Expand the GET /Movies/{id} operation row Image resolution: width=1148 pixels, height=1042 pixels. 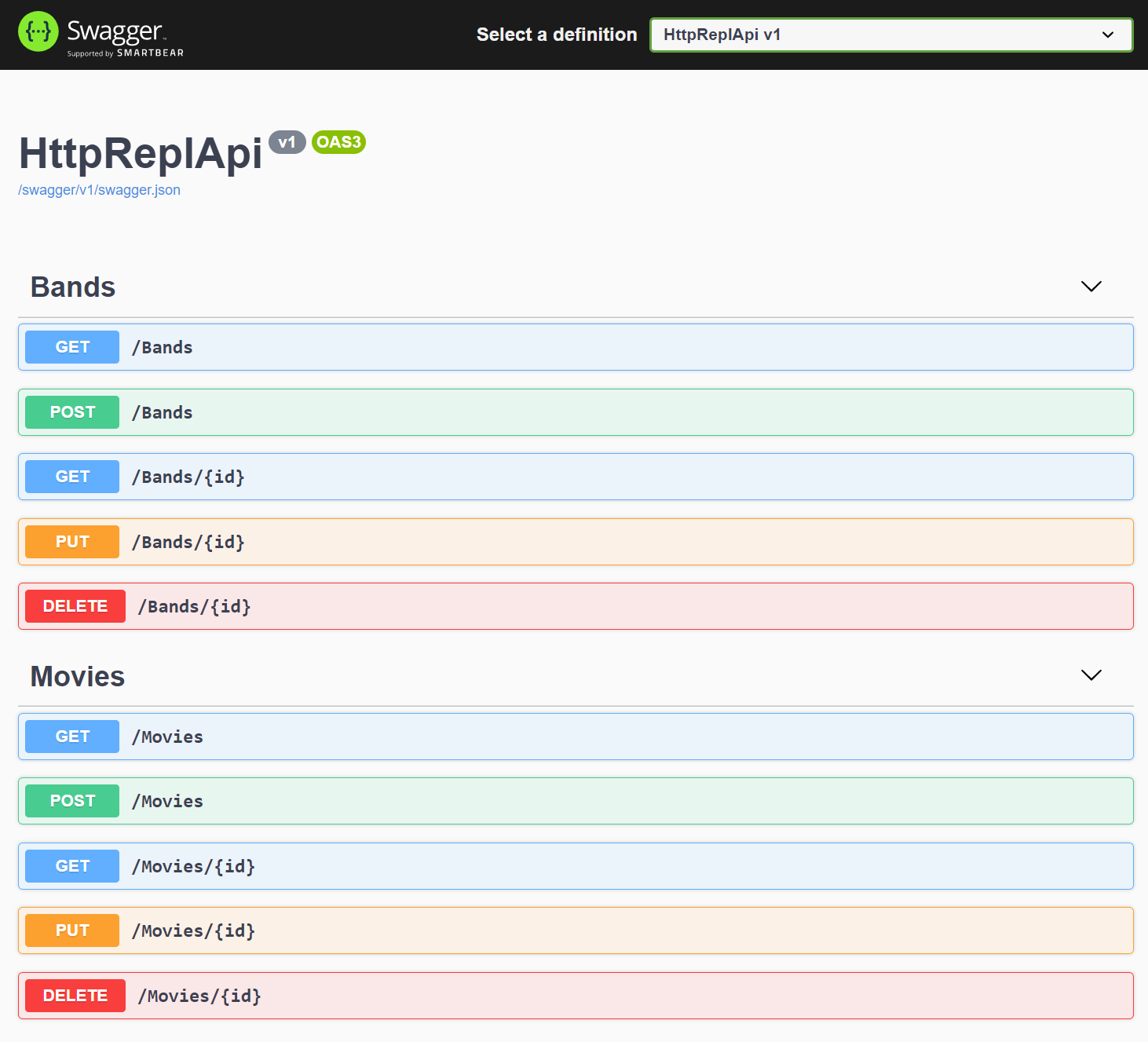pos(550,865)
